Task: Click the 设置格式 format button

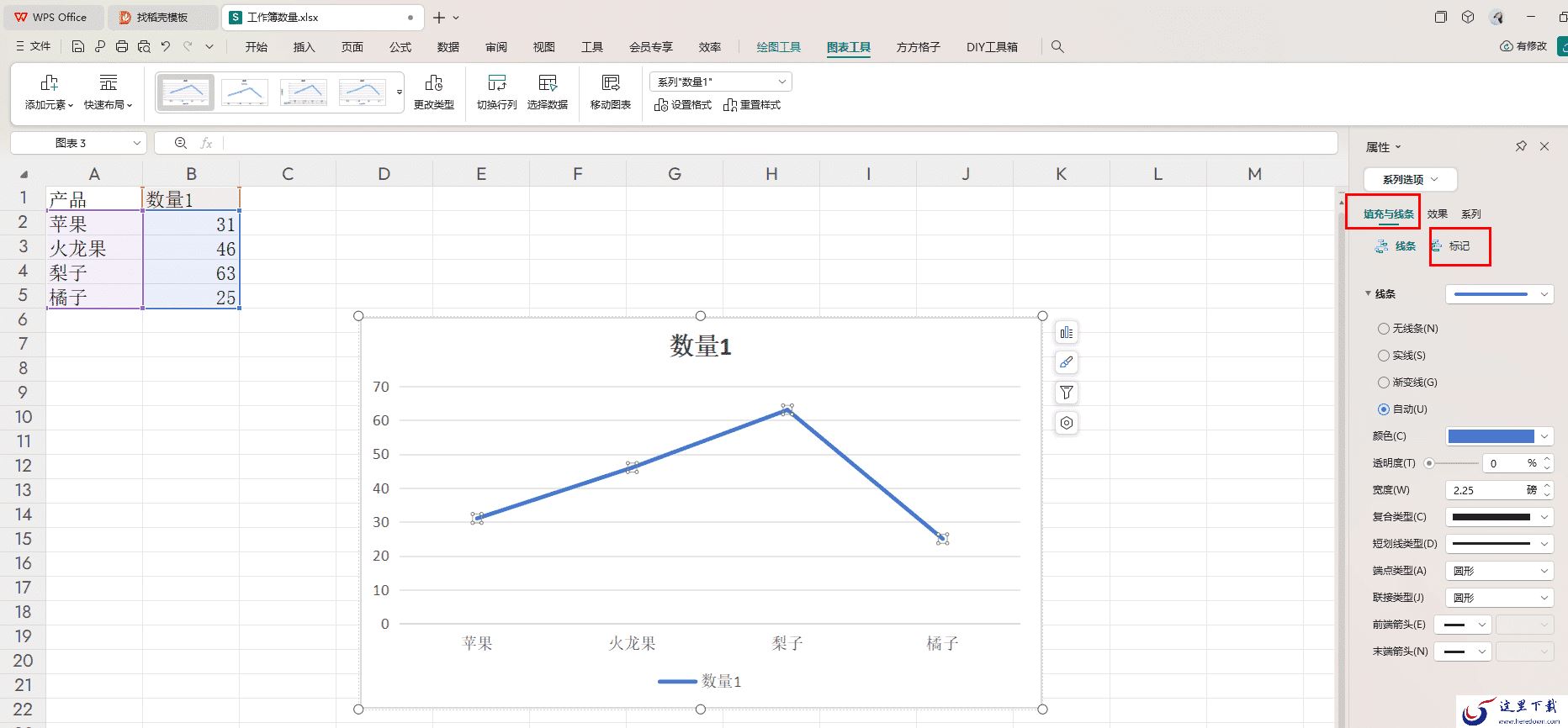Action: pos(683,105)
